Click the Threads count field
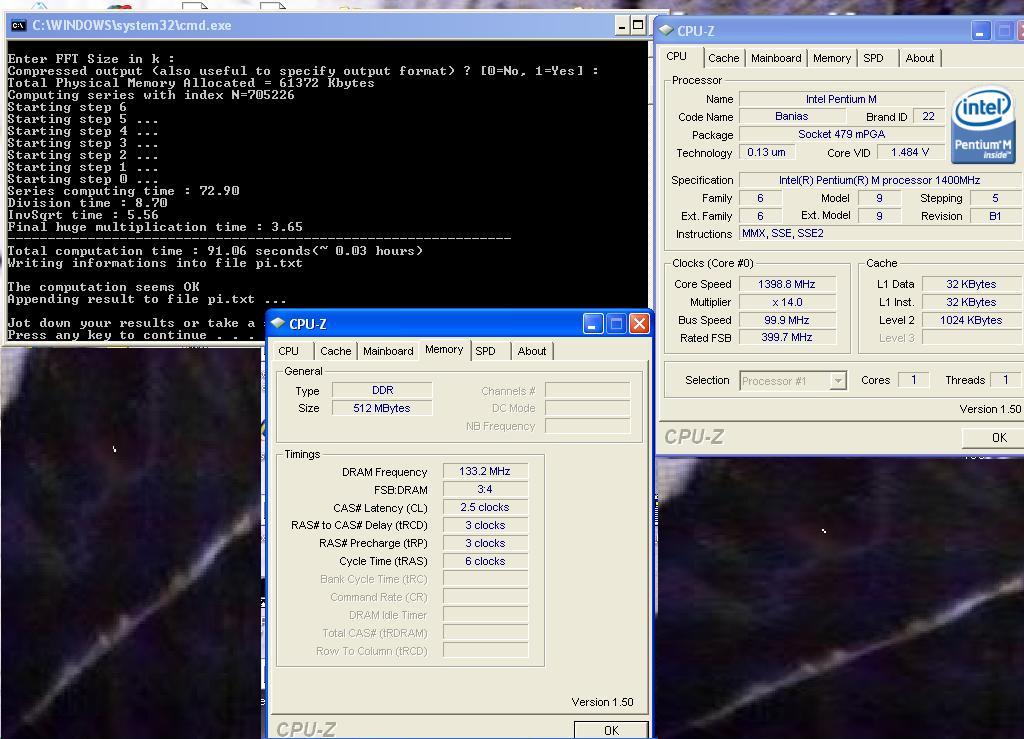Viewport: 1024px width, 739px height. pyautogui.click(x=1006, y=380)
